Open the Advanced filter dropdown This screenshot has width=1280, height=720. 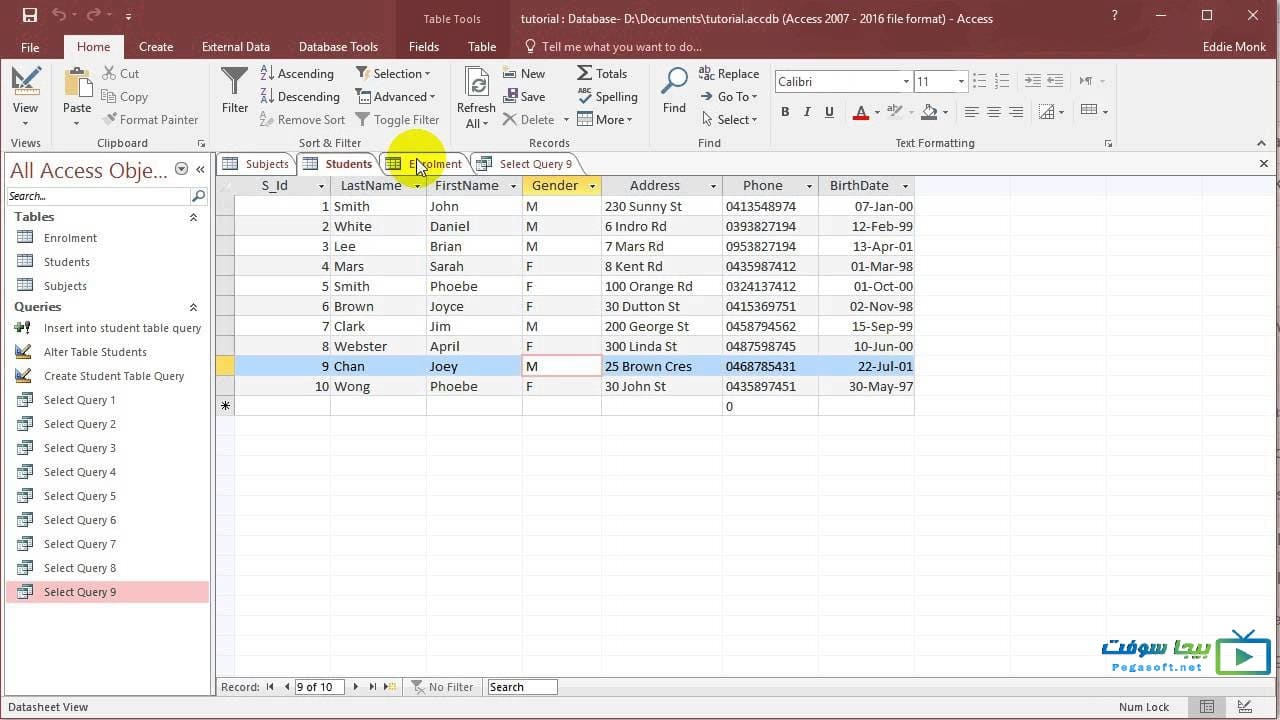(396, 96)
